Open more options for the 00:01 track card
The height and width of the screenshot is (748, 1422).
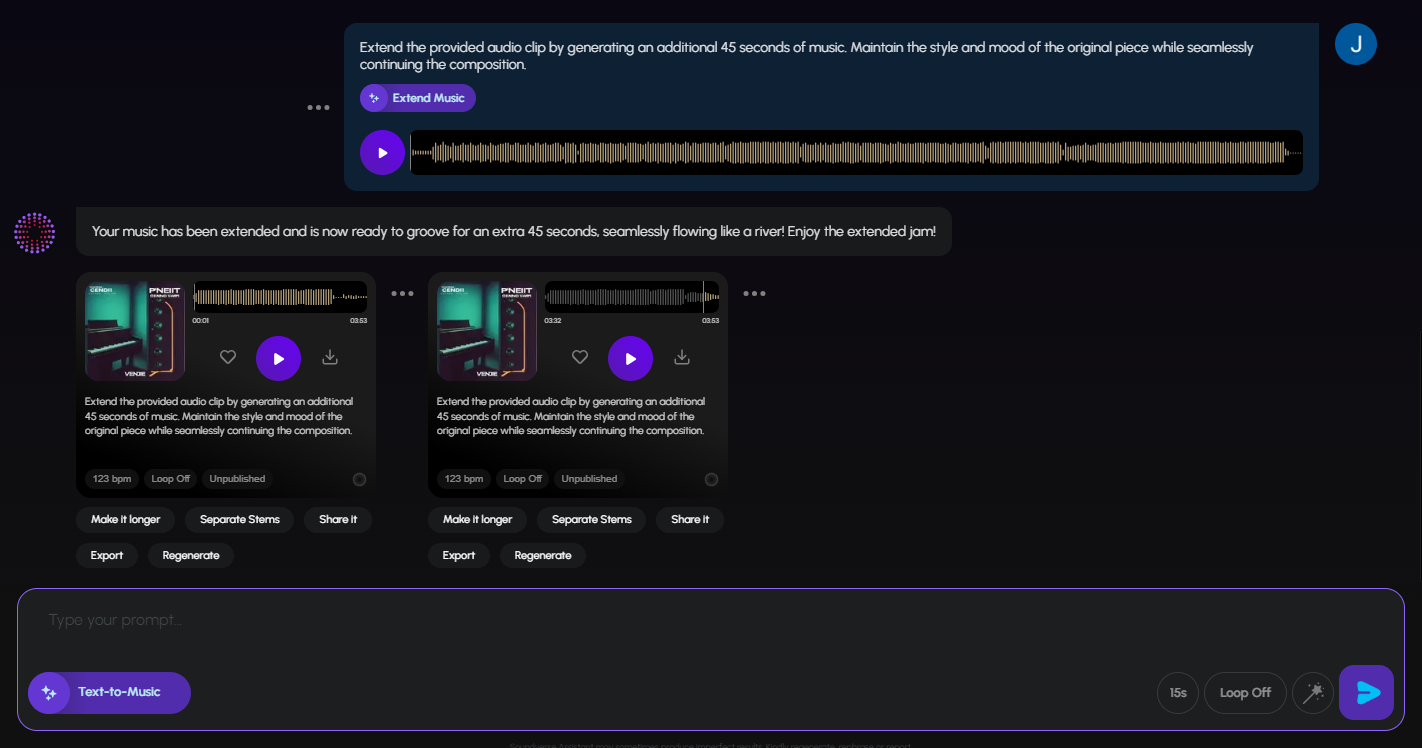402,293
